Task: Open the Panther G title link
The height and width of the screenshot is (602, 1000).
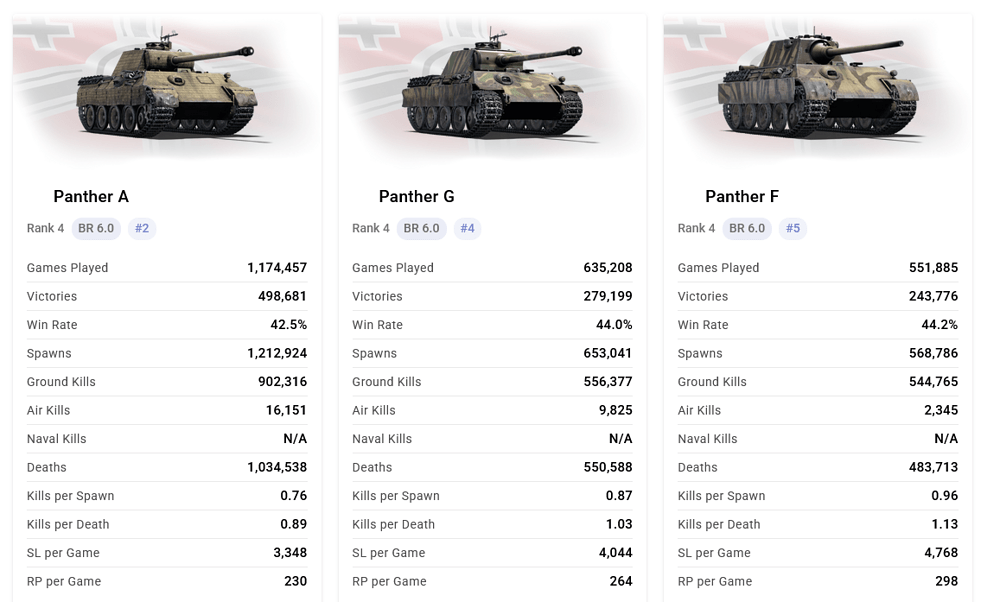Action: click(417, 196)
